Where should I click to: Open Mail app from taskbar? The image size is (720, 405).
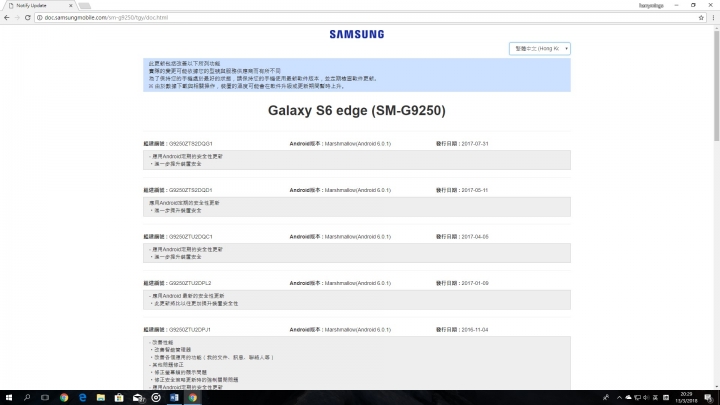pyautogui.click(x=138, y=398)
